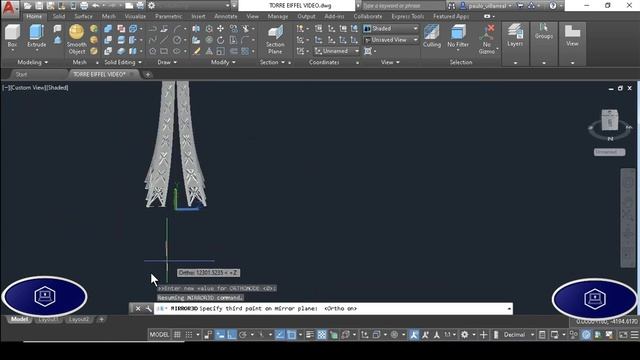The height and width of the screenshot is (360, 640).
Task: Toggle polar tracking in status bar
Action: click(243, 335)
